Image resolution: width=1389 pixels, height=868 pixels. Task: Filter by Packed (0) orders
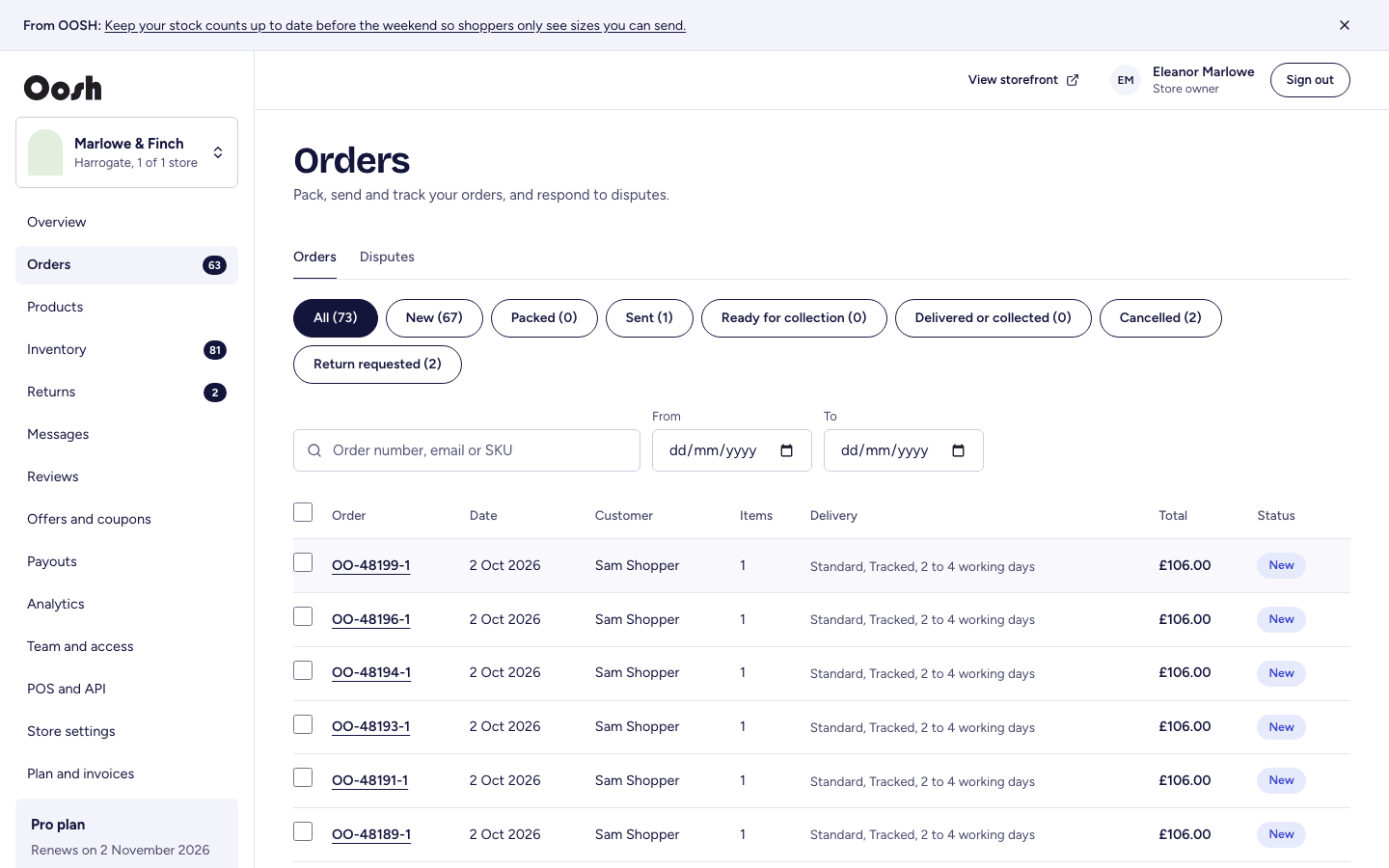544,318
